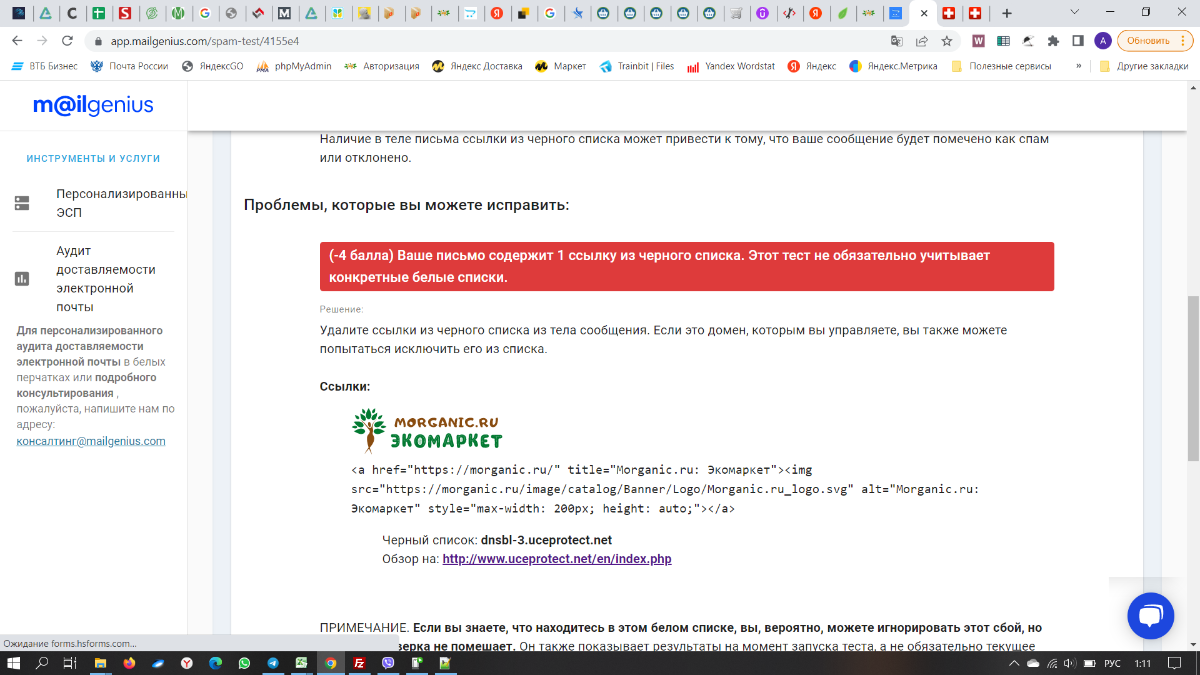
Task: Bookmark this page with star icon
Action: (x=946, y=41)
